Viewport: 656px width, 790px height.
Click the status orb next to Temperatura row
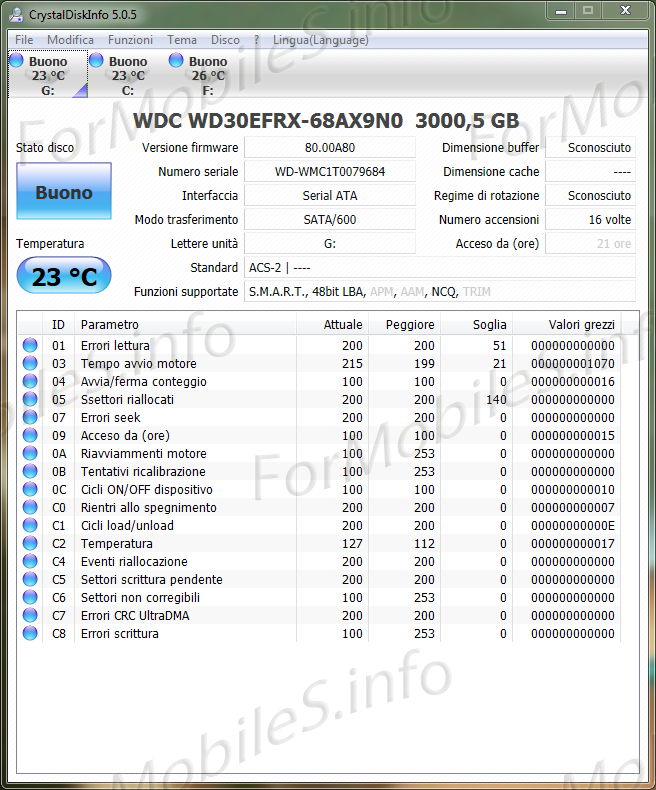(x=30, y=544)
